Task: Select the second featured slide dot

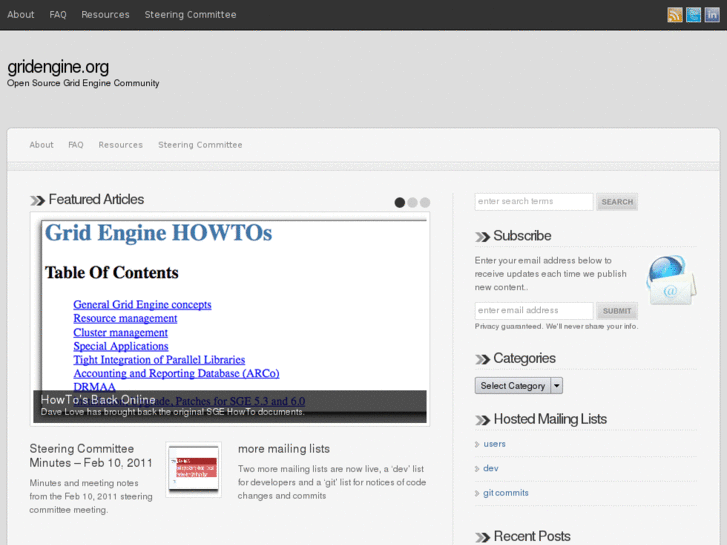Action: (412, 202)
